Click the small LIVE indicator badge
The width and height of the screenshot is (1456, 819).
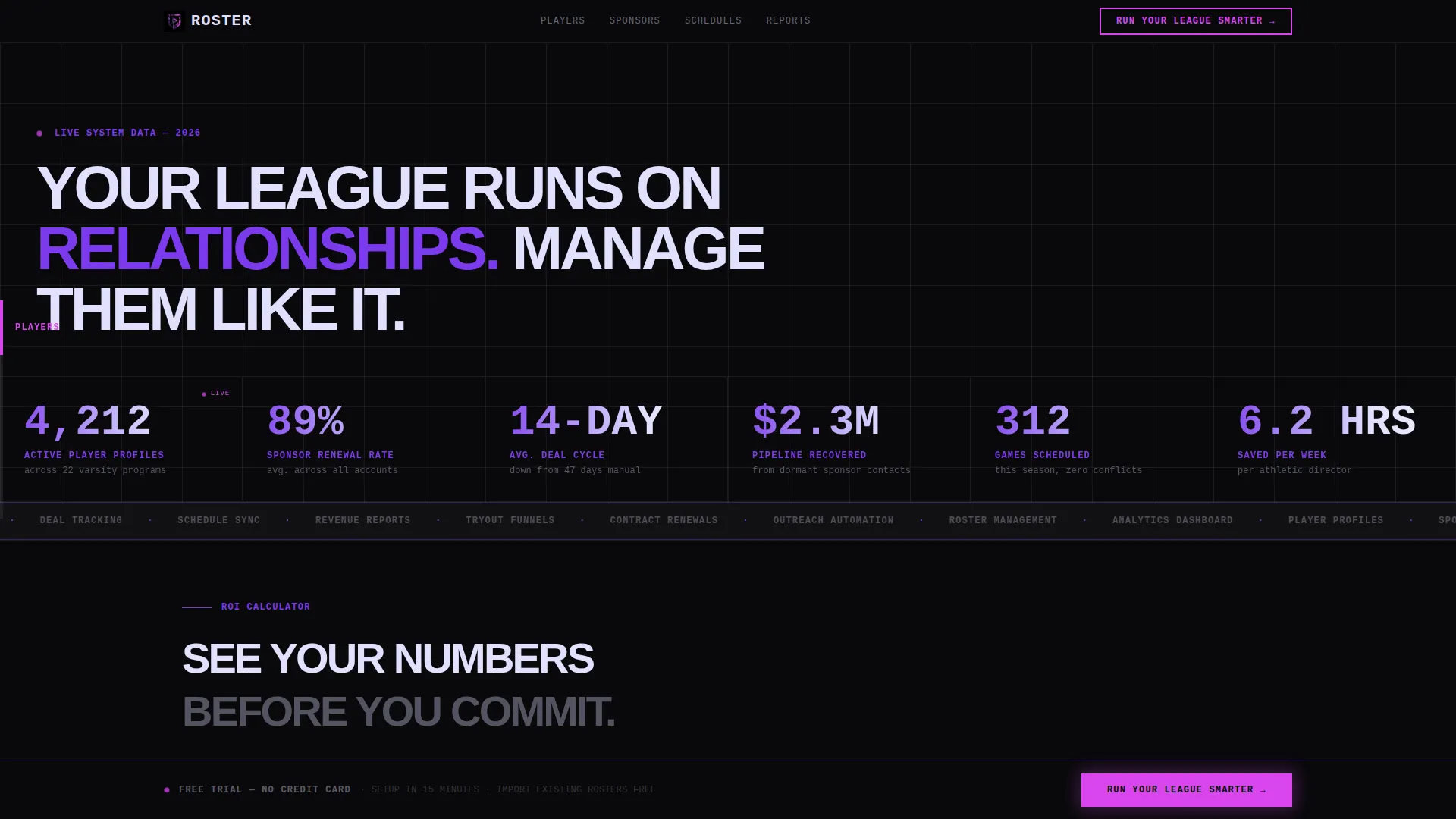click(215, 394)
